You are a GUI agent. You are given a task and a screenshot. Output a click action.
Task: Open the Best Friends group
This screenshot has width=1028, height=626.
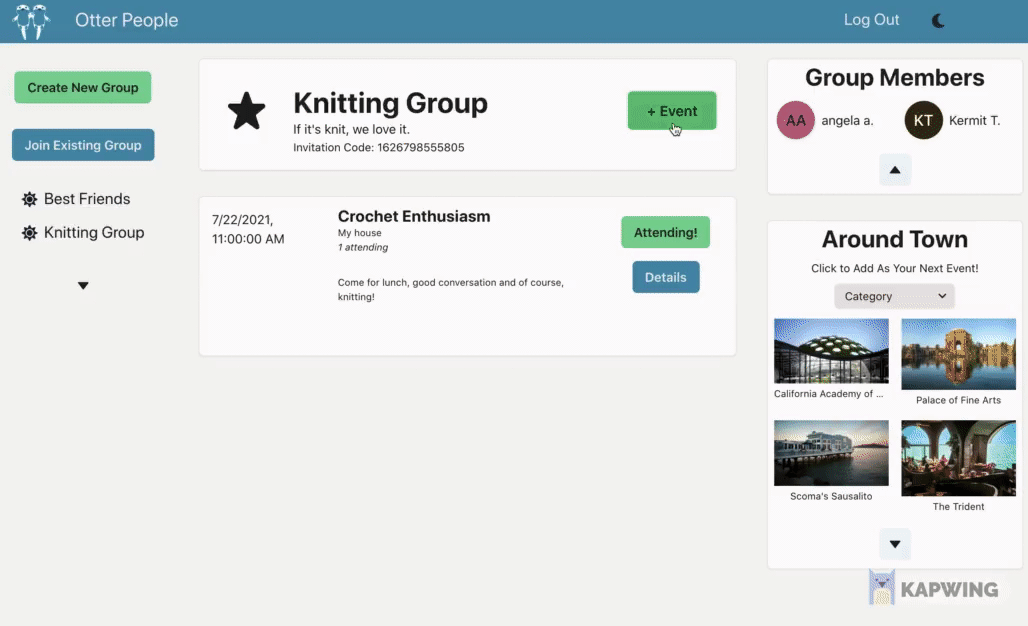click(87, 199)
